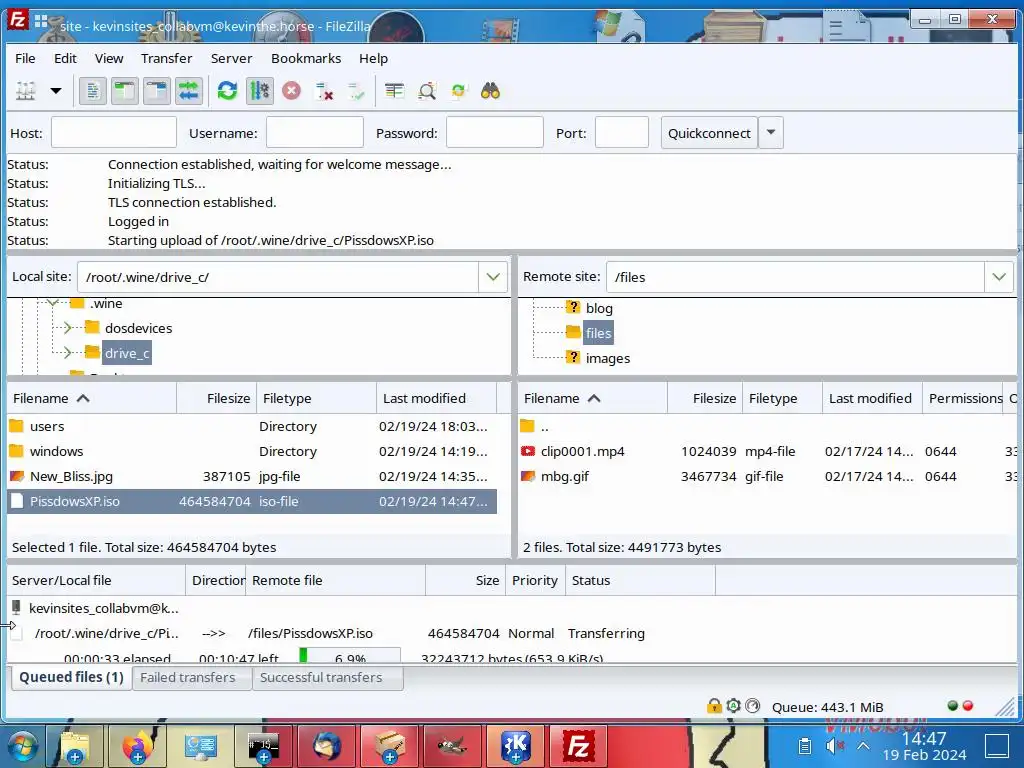The height and width of the screenshot is (768, 1024).
Task: Open the Local site path dropdown
Action: 493,277
